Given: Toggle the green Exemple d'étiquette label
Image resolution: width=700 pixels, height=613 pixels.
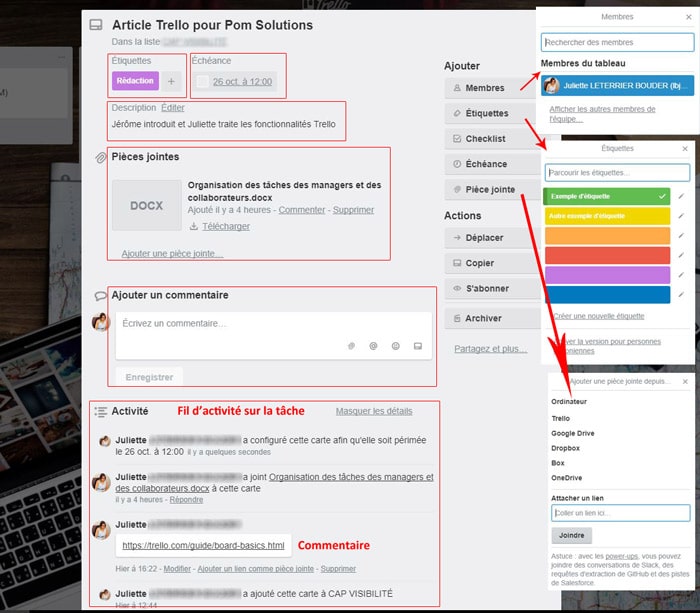Looking at the screenshot, I should (607, 196).
